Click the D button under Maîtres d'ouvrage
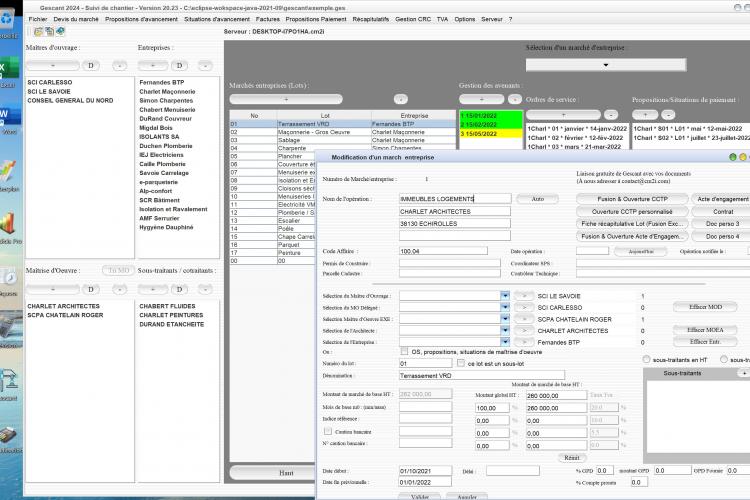Screen dimensions: 750x500 pyautogui.click(x=91, y=66)
